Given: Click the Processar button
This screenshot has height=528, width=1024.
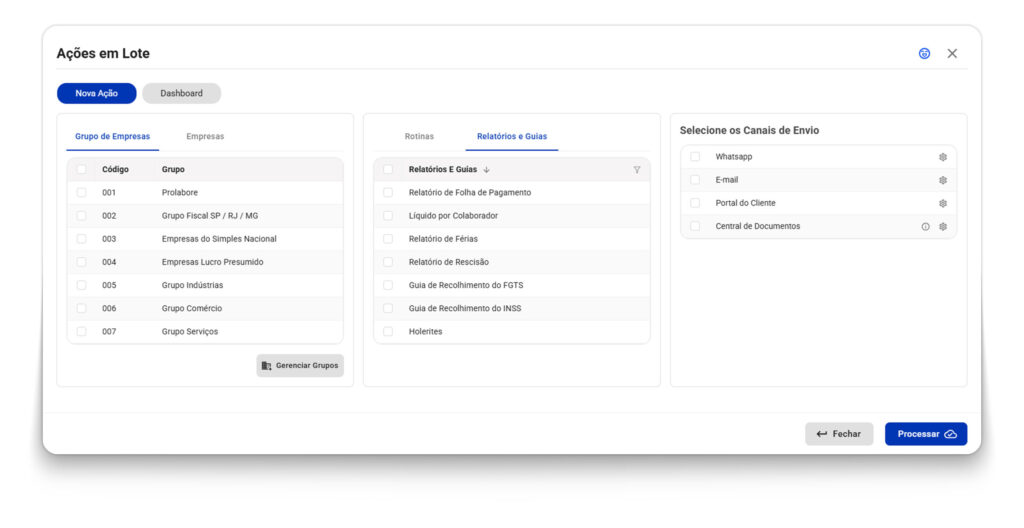Looking at the screenshot, I should tap(925, 434).
